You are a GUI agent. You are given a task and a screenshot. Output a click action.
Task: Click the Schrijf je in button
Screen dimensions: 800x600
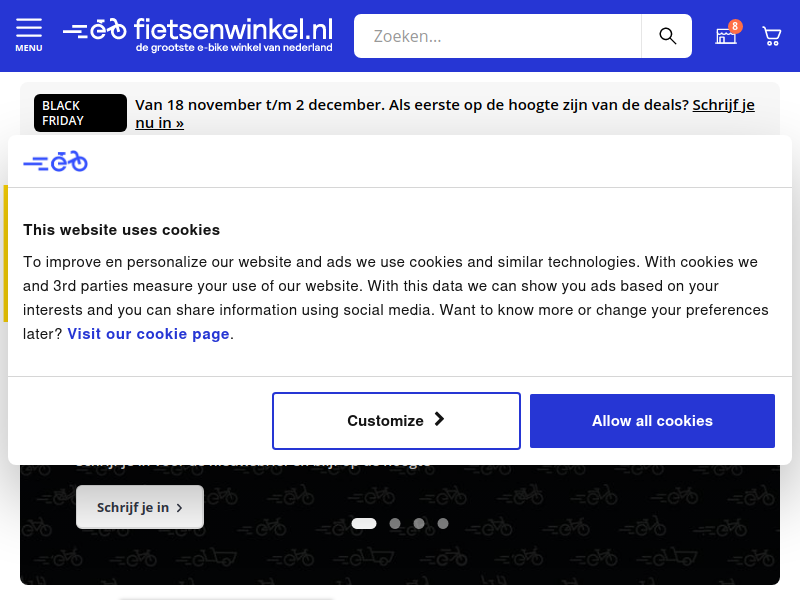(x=140, y=507)
